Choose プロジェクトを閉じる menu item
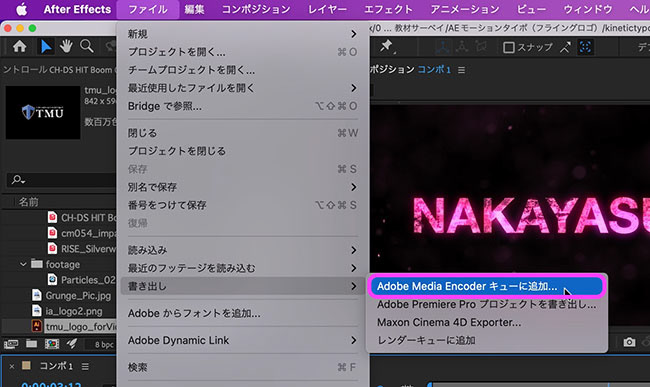The width and height of the screenshot is (650, 387). [243, 151]
